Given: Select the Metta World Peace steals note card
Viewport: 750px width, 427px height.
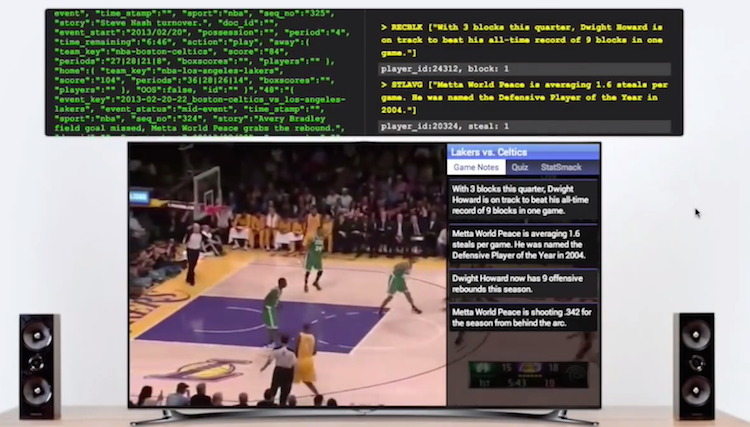Looking at the screenshot, I should coord(523,245).
